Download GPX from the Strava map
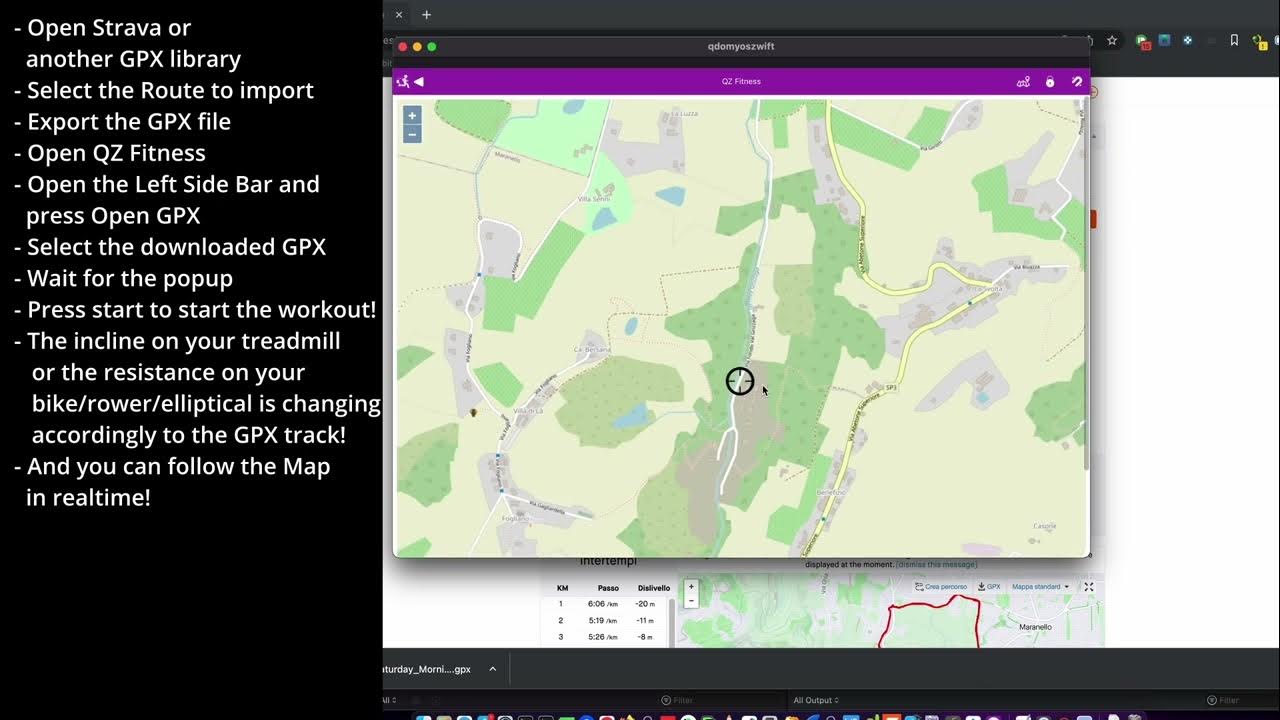 [x=989, y=587]
